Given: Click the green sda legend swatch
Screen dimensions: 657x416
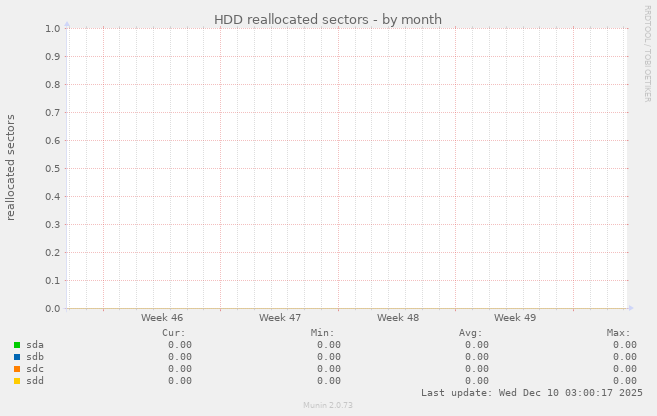Looking at the screenshot, I should click(x=17, y=345).
